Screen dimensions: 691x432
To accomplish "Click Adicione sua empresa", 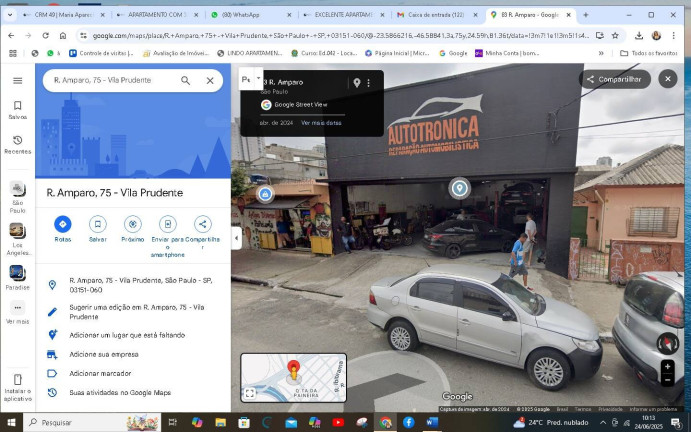I will tap(133, 354).
